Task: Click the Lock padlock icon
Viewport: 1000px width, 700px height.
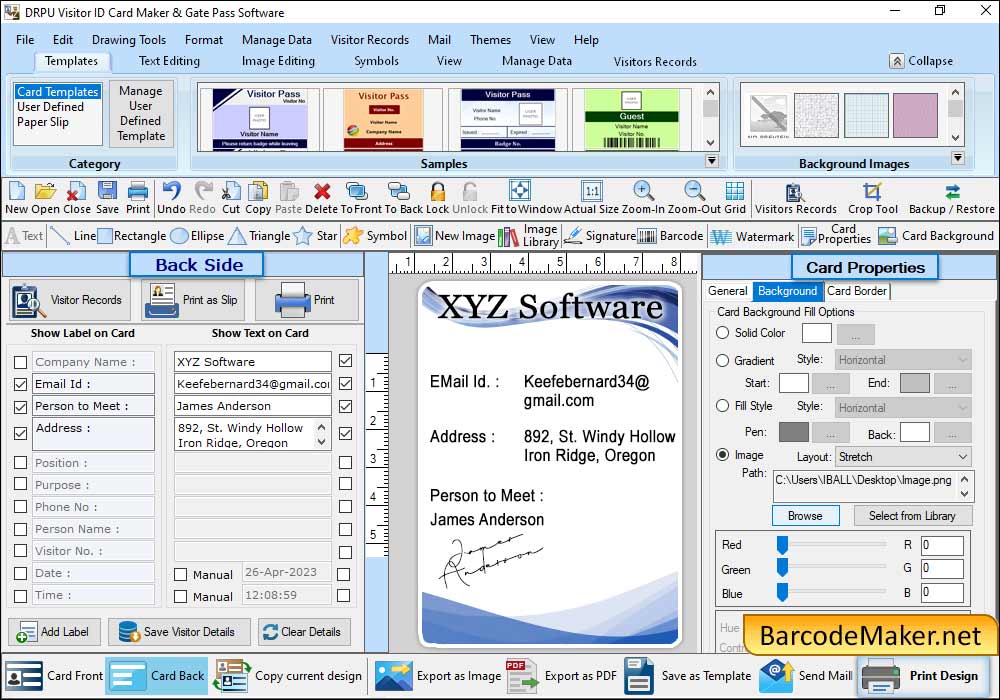Action: [x=438, y=191]
